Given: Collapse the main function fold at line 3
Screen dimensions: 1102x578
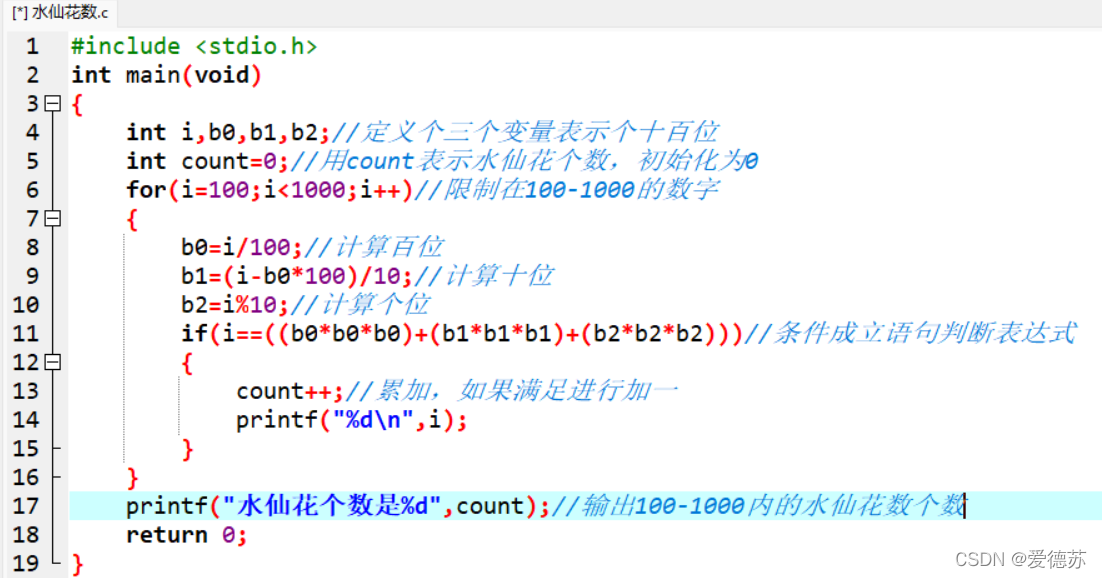Looking at the screenshot, I should click(53, 103).
